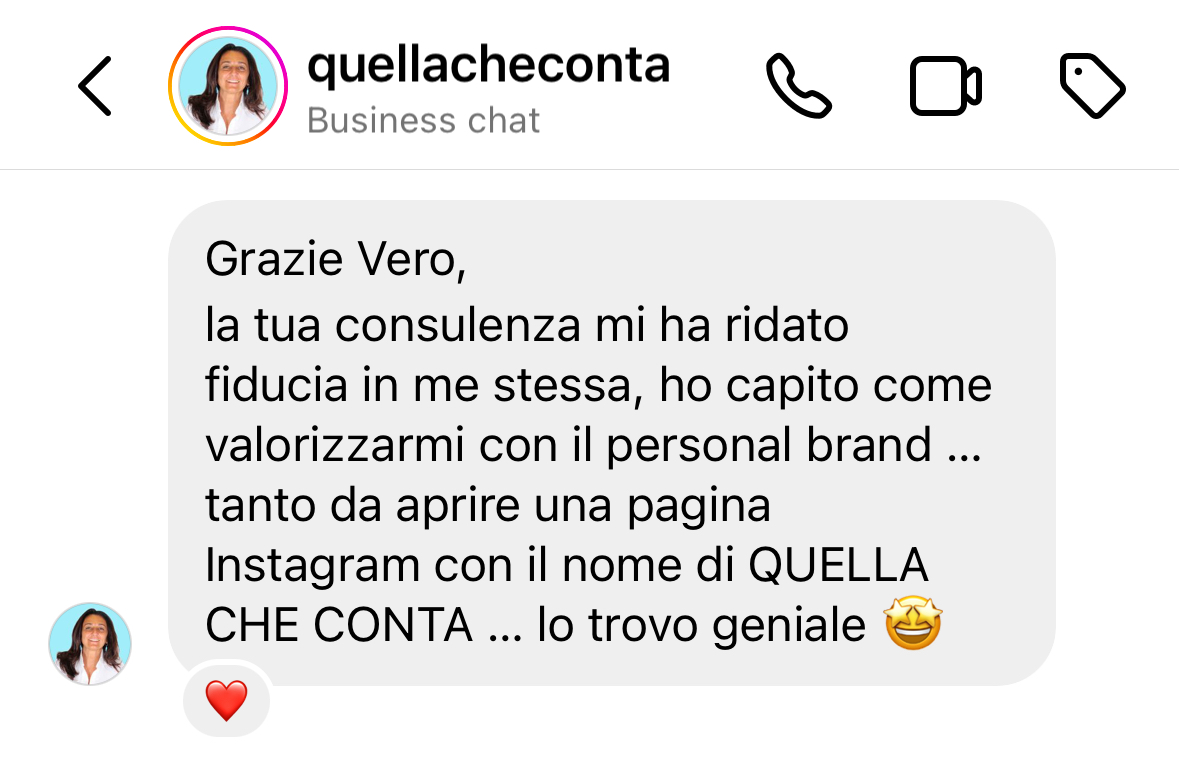Go back using the left chevron arrow

click(x=95, y=86)
